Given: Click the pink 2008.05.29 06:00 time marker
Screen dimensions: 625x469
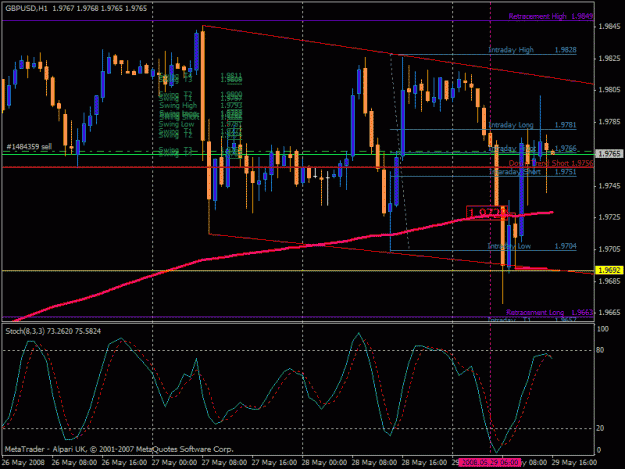Looking at the screenshot, I should pyautogui.click(x=489, y=462).
